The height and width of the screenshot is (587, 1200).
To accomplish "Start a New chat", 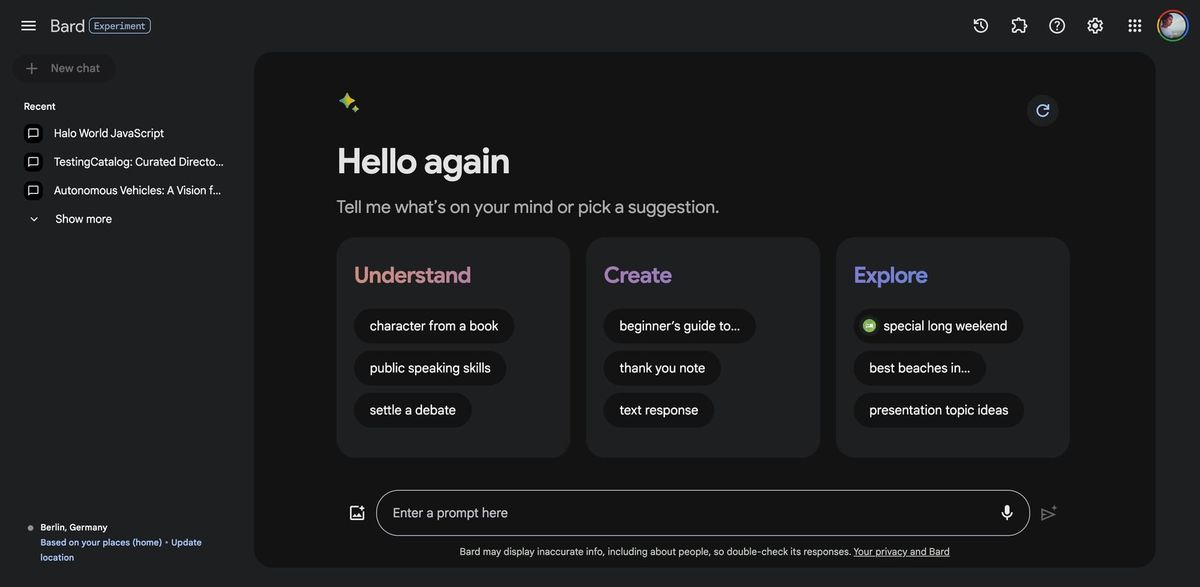I will [65, 68].
